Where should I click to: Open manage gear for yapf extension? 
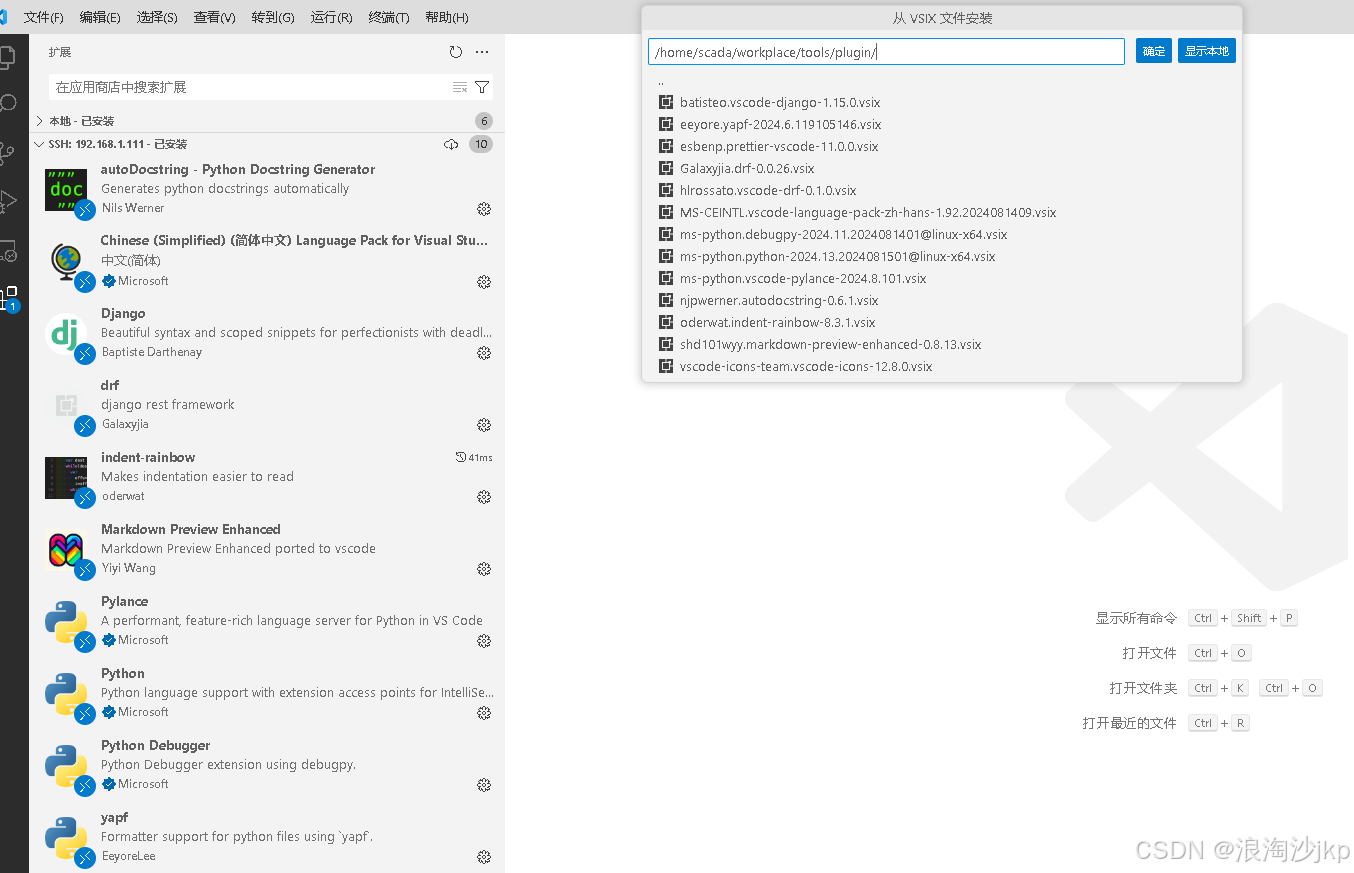tap(484, 857)
